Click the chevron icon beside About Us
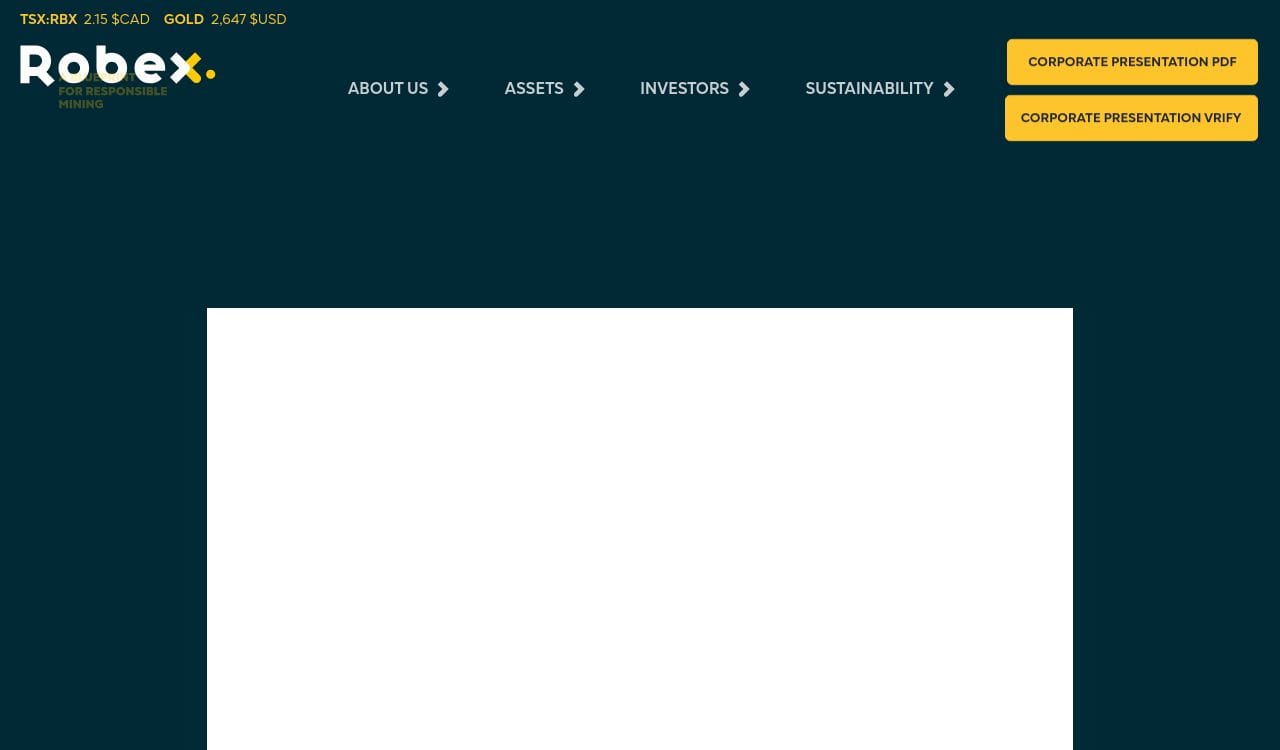 click(x=443, y=89)
